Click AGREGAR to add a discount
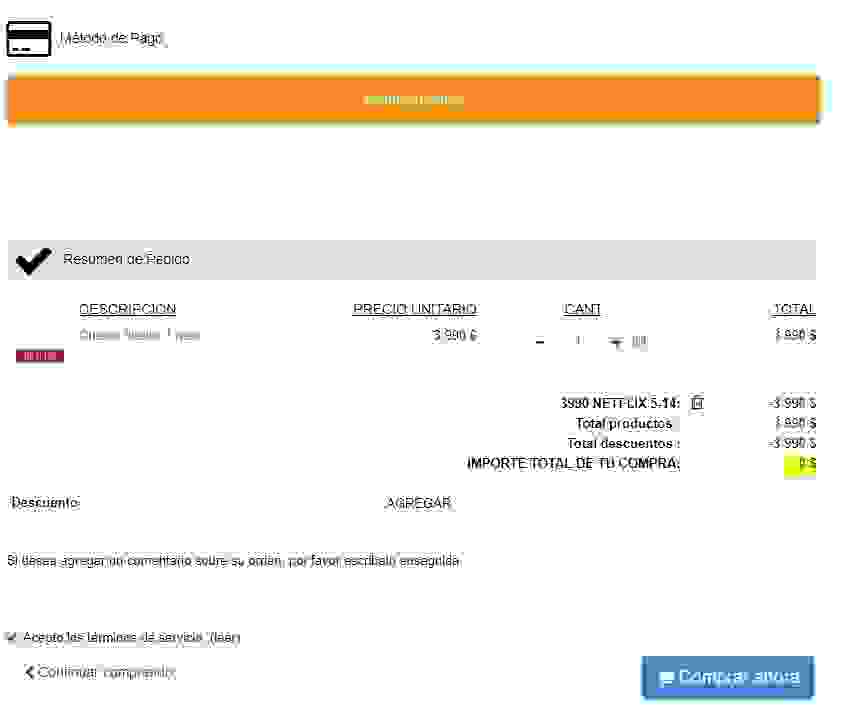This screenshot has height=711, width=842. pos(418,503)
